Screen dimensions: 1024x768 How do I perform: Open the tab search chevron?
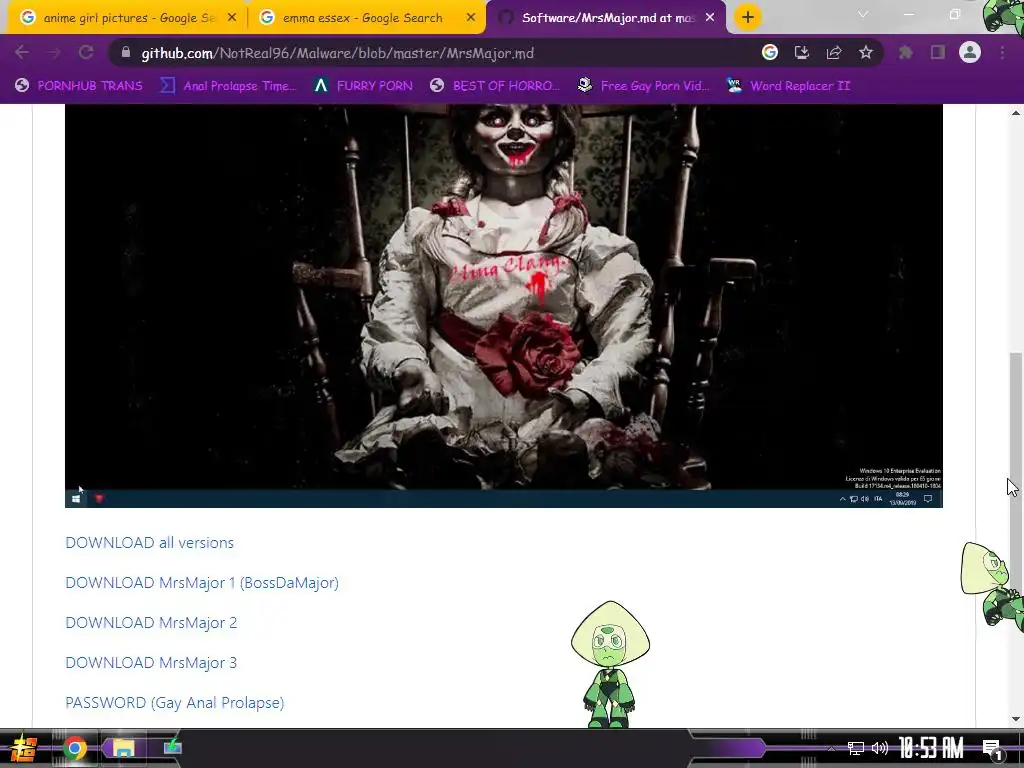(863, 14)
